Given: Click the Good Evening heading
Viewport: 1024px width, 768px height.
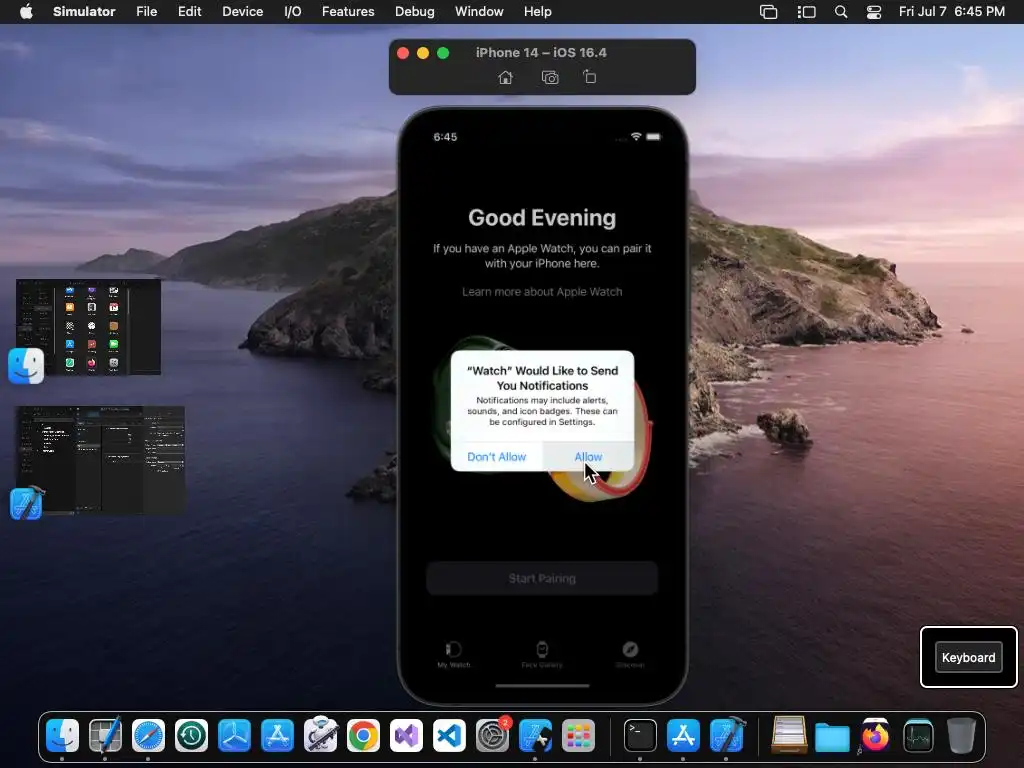Looking at the screenshot, I should click(542, 217).
